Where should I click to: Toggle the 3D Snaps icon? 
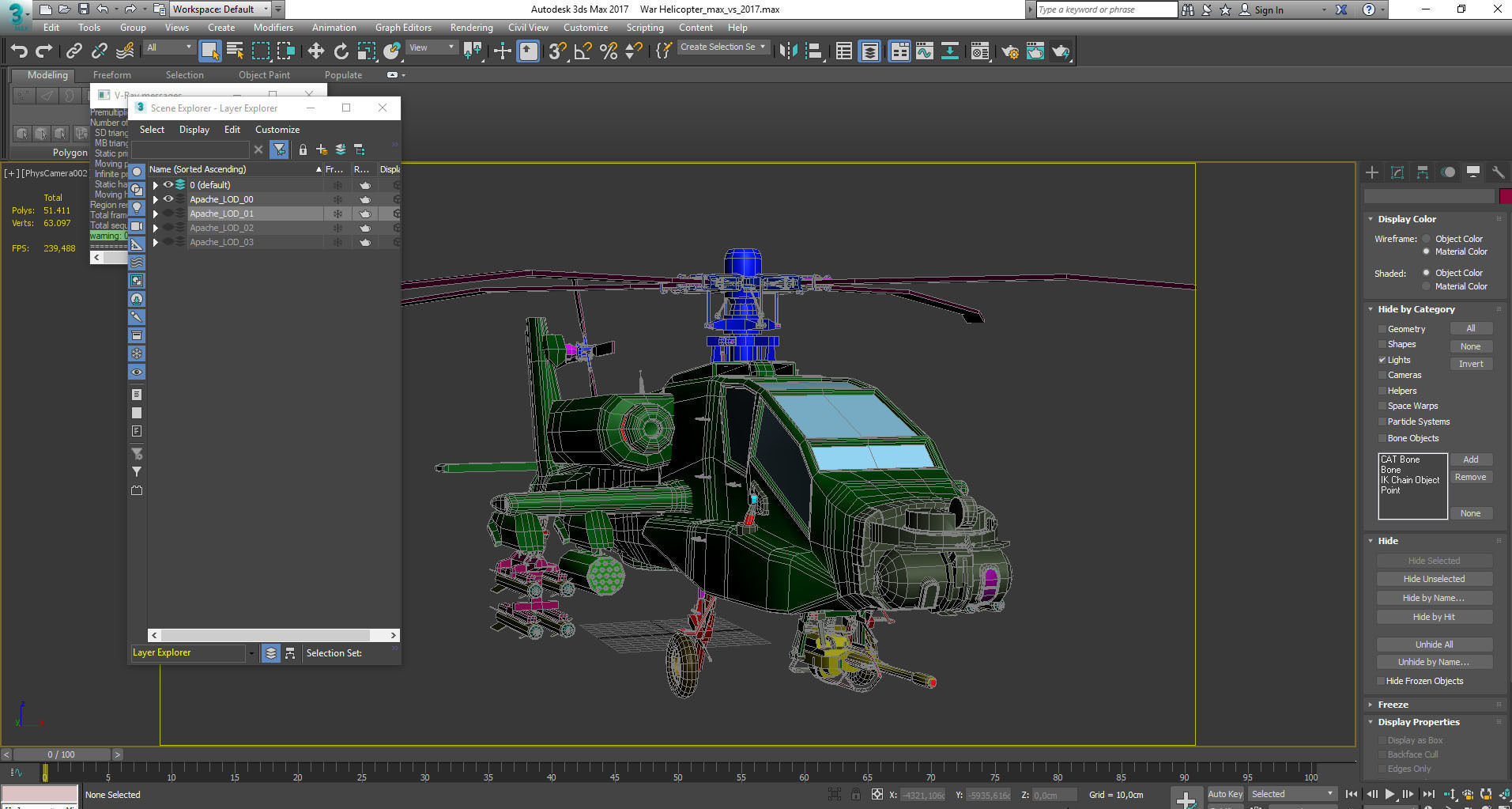pos(556,51)
